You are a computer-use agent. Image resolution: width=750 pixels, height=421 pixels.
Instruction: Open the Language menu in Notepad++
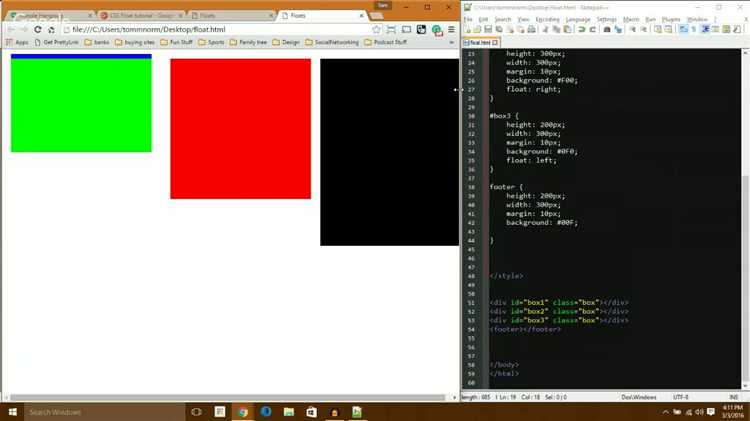(578, 19)
